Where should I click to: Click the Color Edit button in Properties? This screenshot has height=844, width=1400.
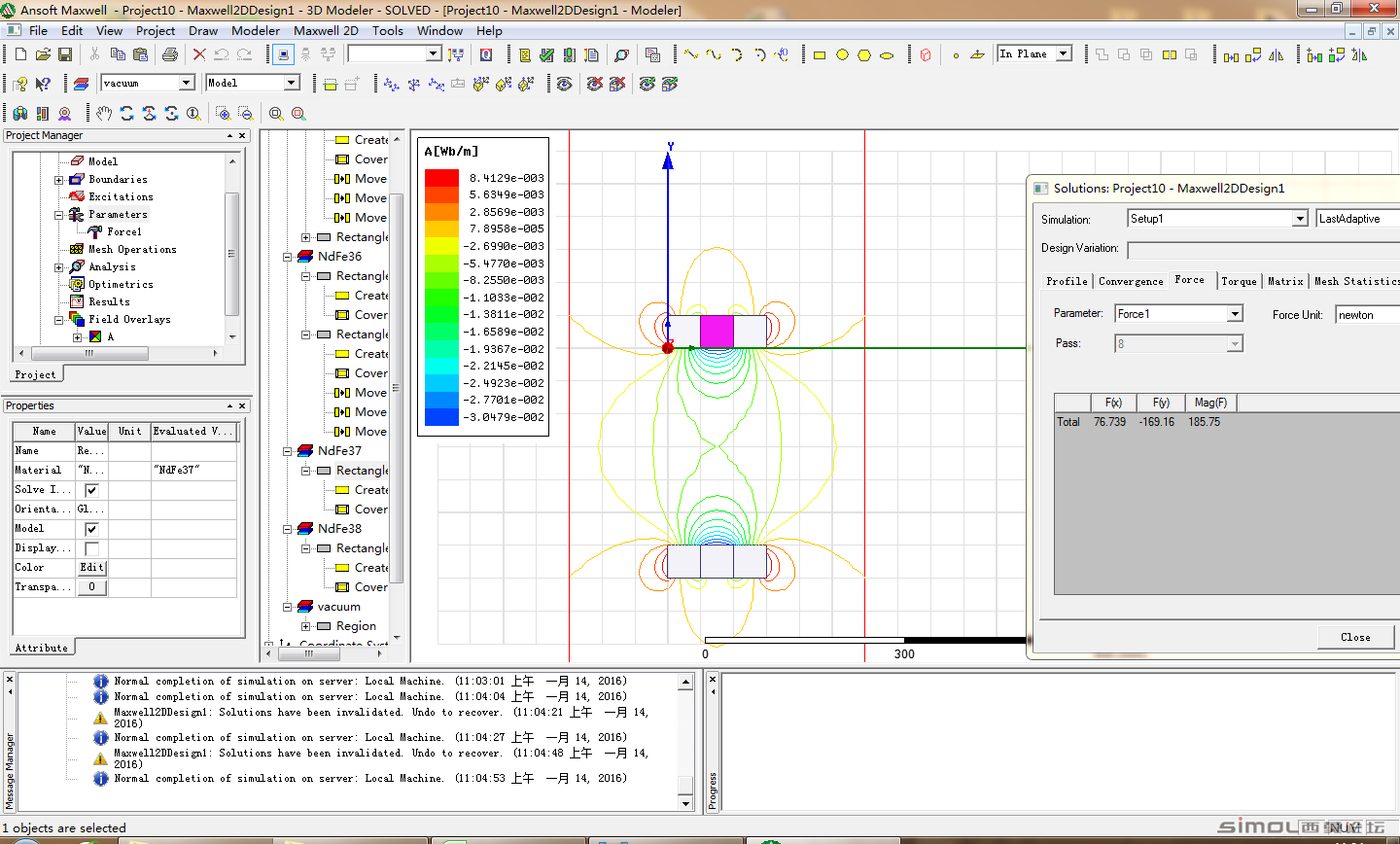[91, 568]
